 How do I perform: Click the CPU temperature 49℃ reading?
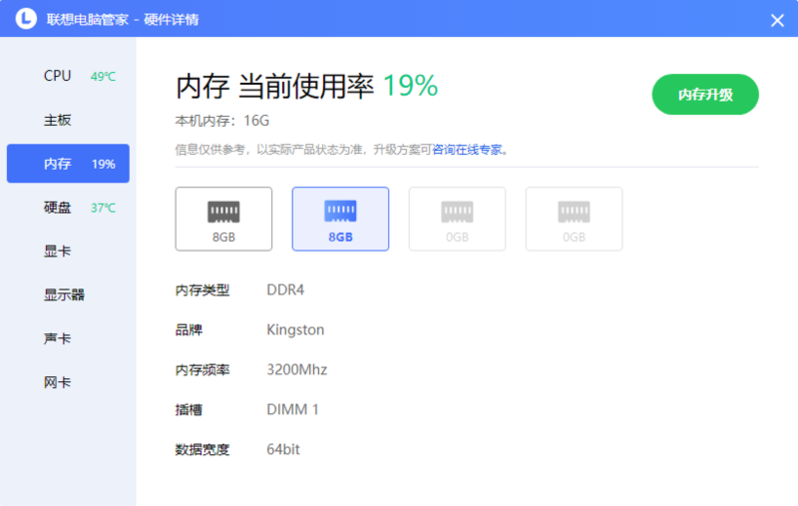tap(103, 77)
